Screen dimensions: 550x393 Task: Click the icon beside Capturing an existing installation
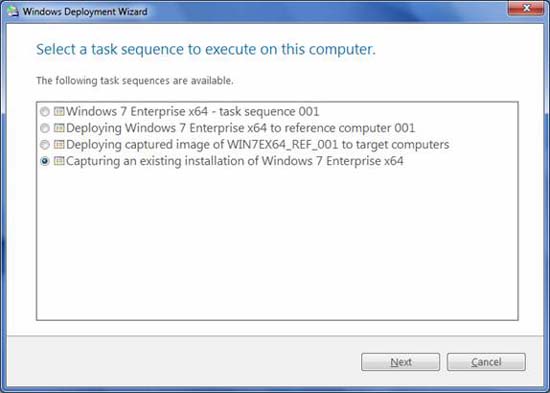tap(59, 161)
